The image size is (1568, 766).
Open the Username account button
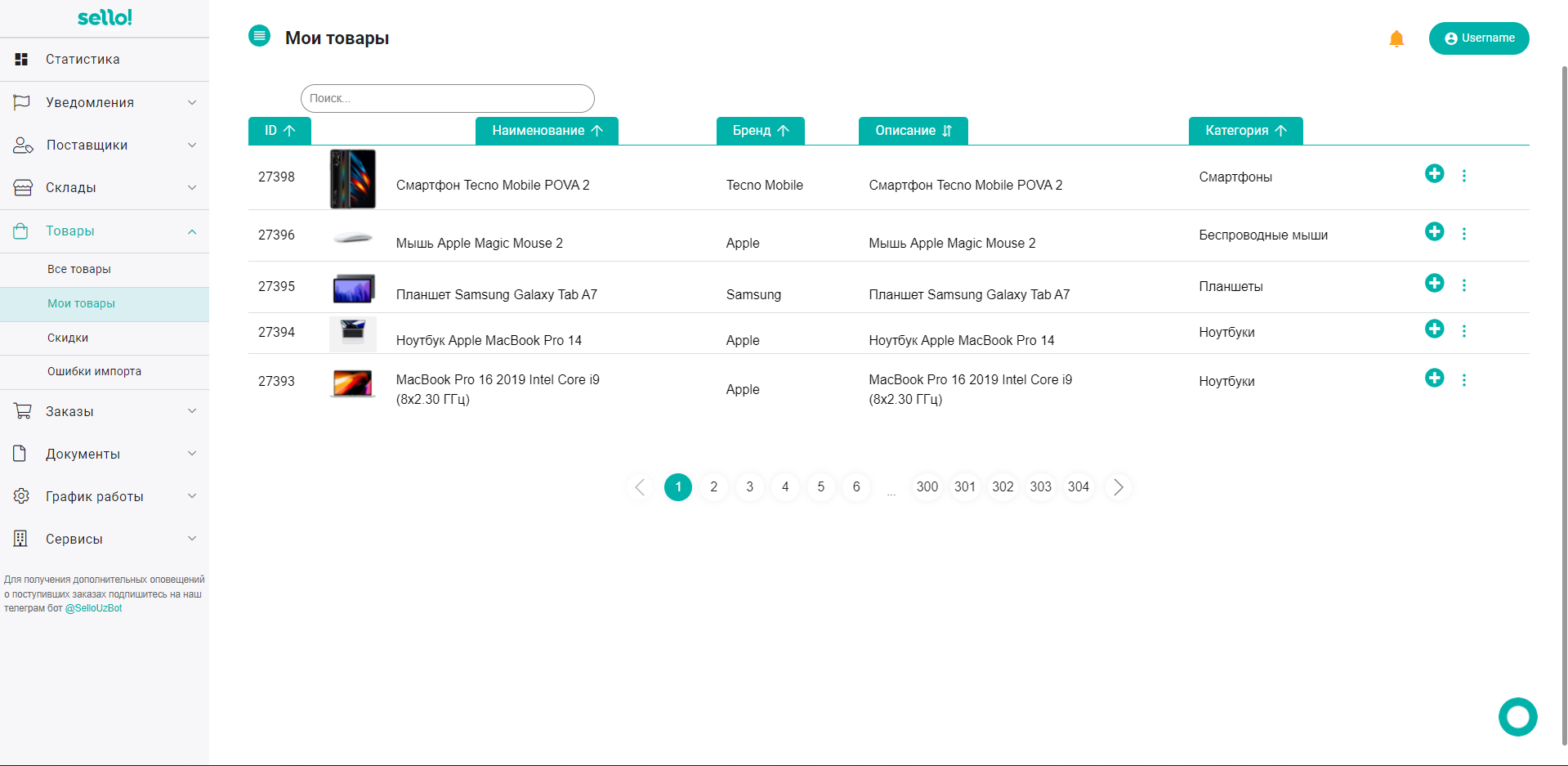pos(1479,38)
